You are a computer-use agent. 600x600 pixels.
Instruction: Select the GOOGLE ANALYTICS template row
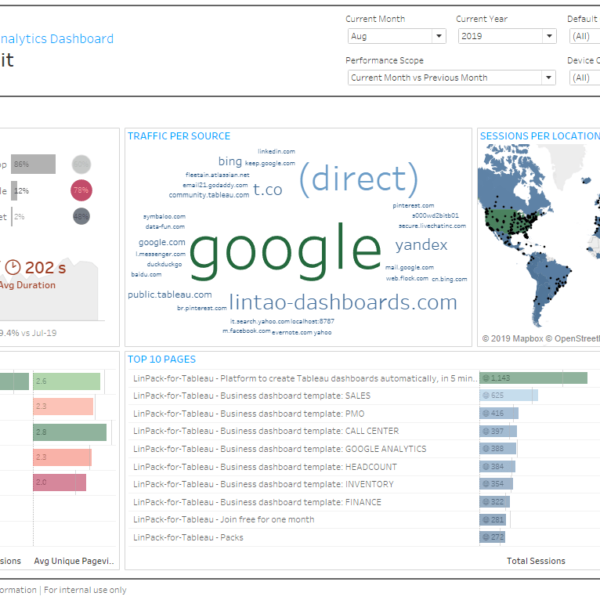(x=303, y=449)
